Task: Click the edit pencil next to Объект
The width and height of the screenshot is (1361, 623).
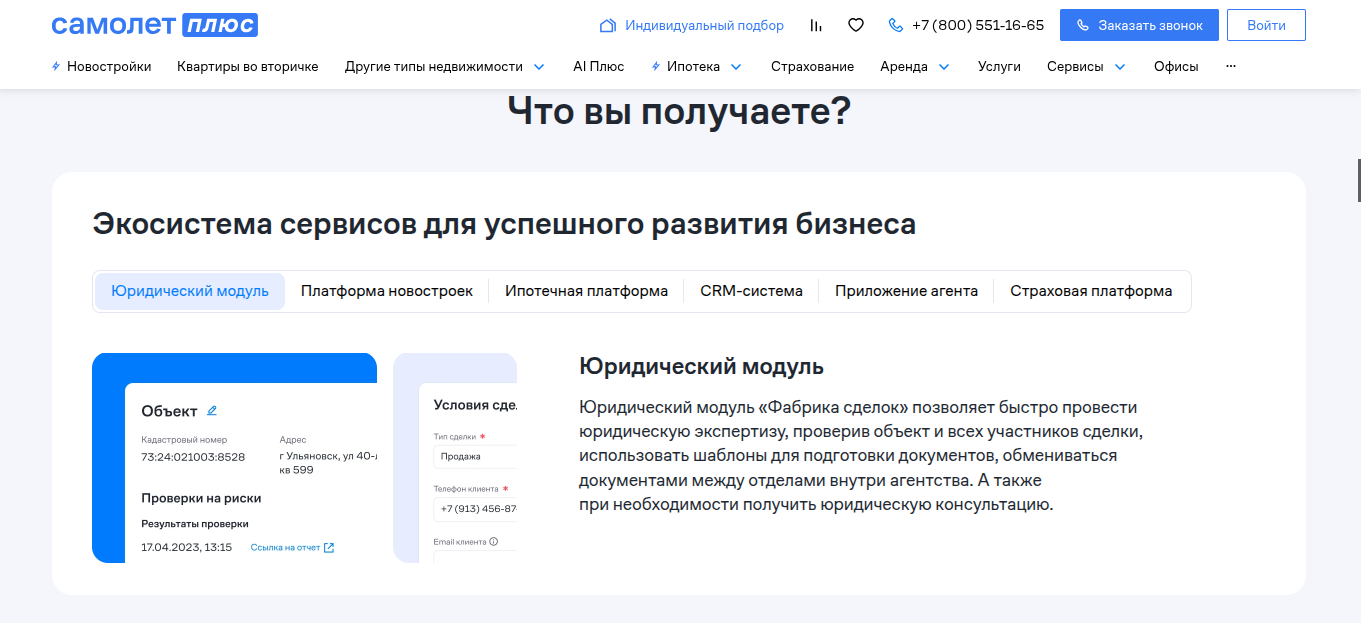Action: [212, 410]
